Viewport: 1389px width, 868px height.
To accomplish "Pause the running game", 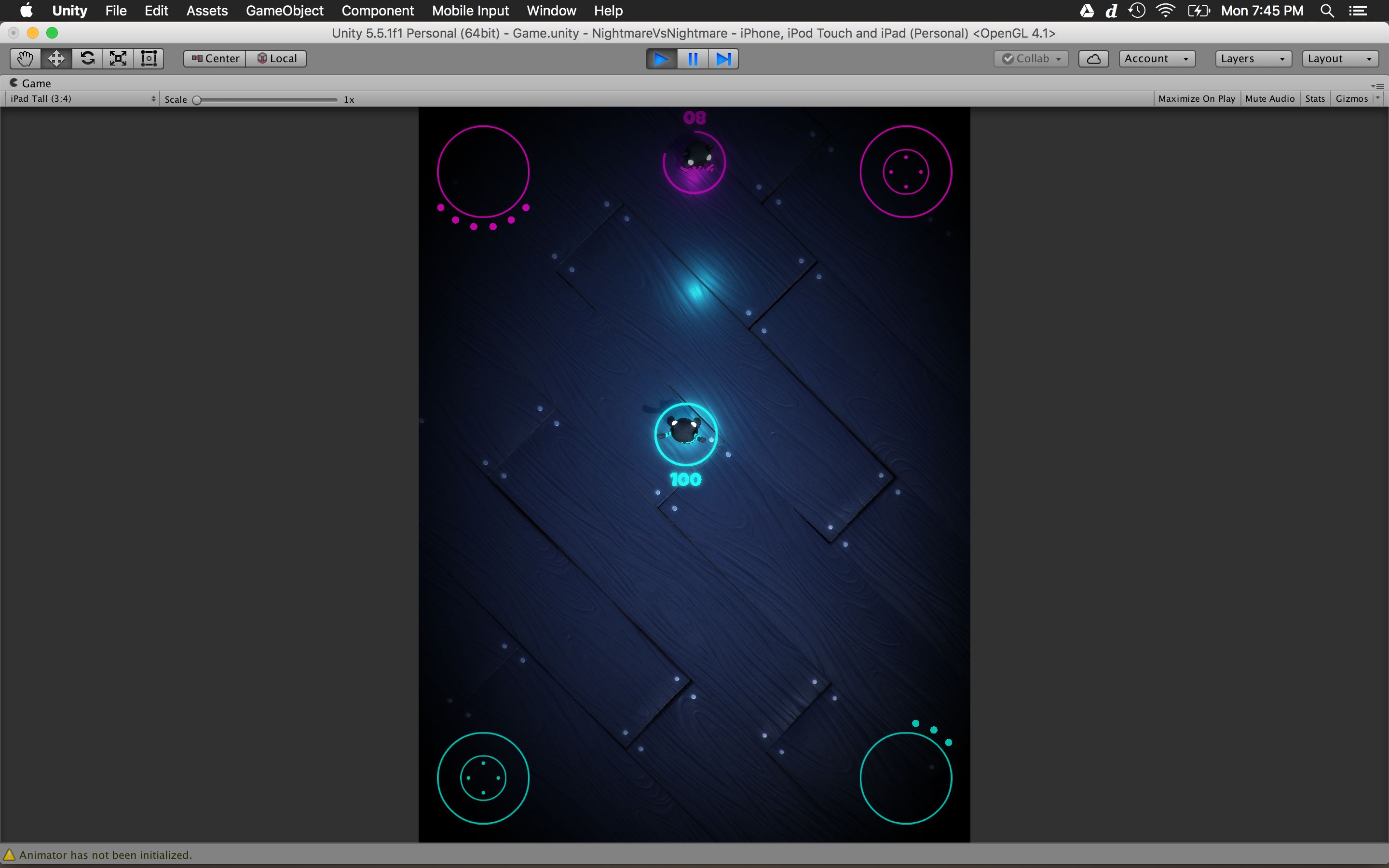I will click(x=693, y=59).
